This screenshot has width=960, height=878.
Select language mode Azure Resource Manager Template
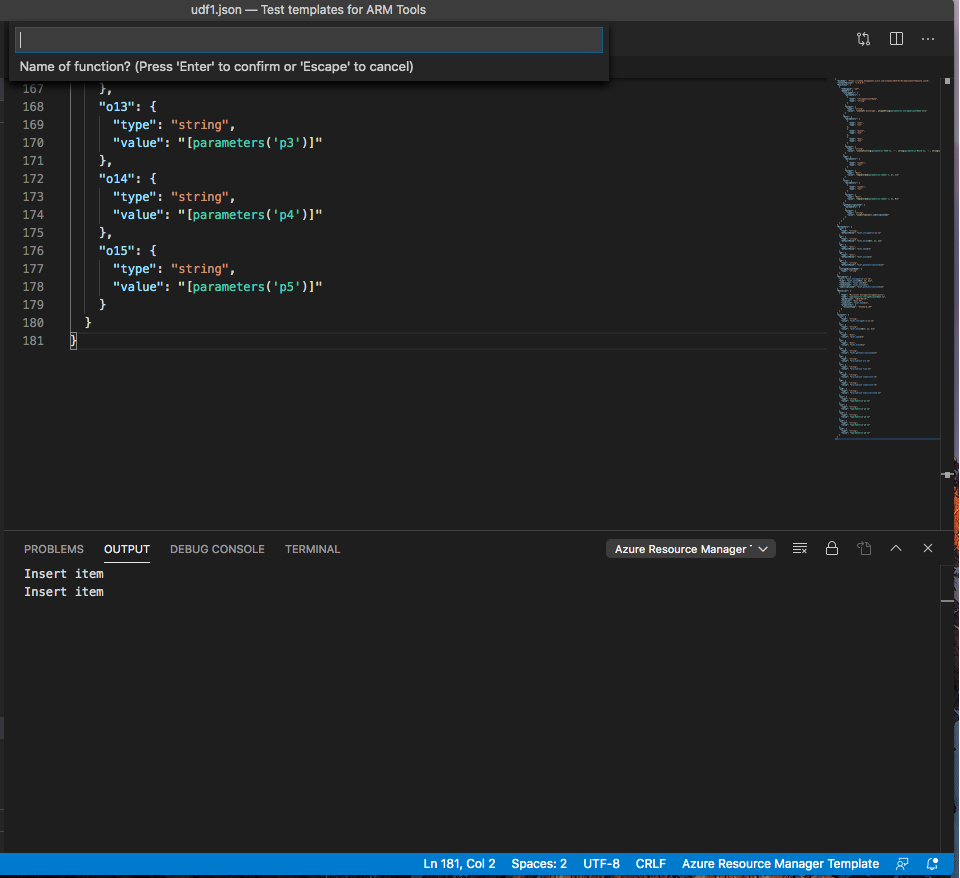780,863
